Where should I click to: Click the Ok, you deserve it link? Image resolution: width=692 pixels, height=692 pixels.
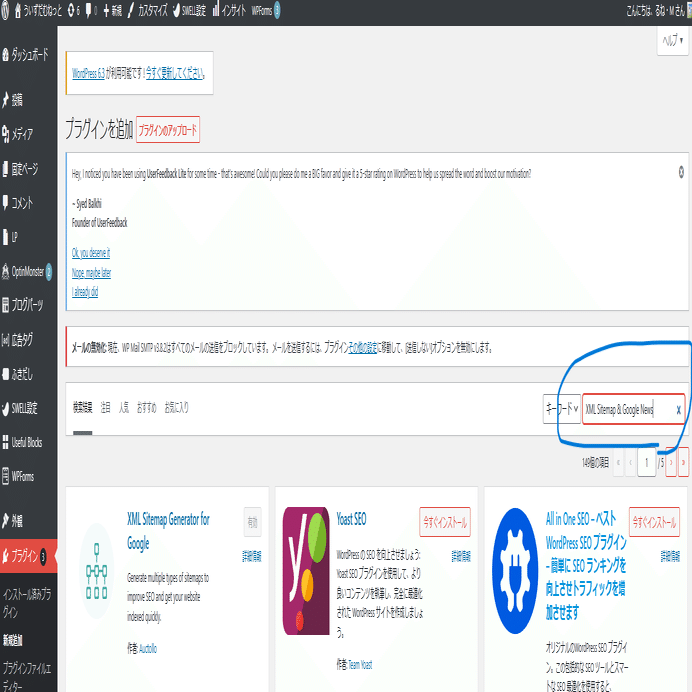pos(90,253)
